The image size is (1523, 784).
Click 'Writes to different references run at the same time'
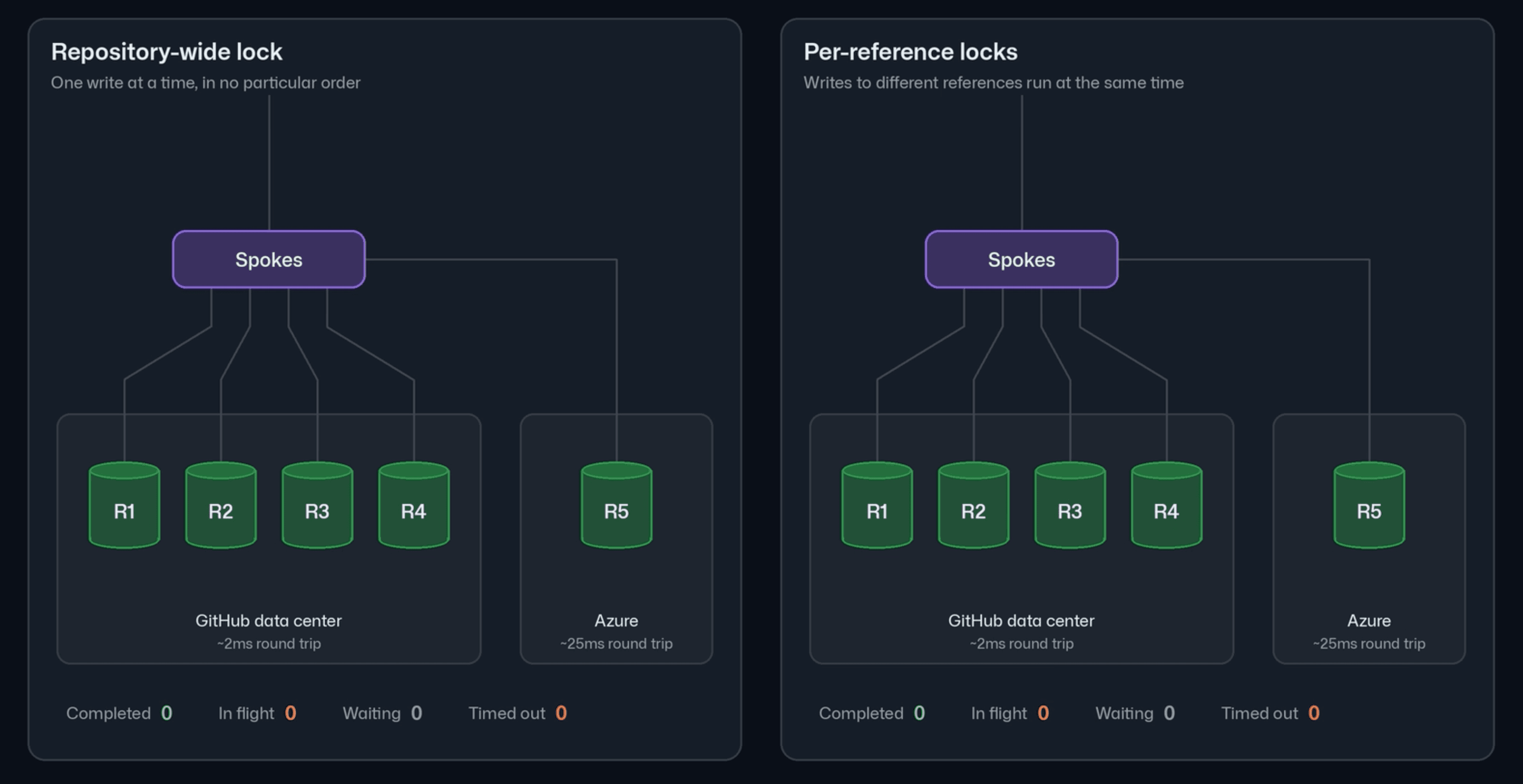[x=993, y=83]
